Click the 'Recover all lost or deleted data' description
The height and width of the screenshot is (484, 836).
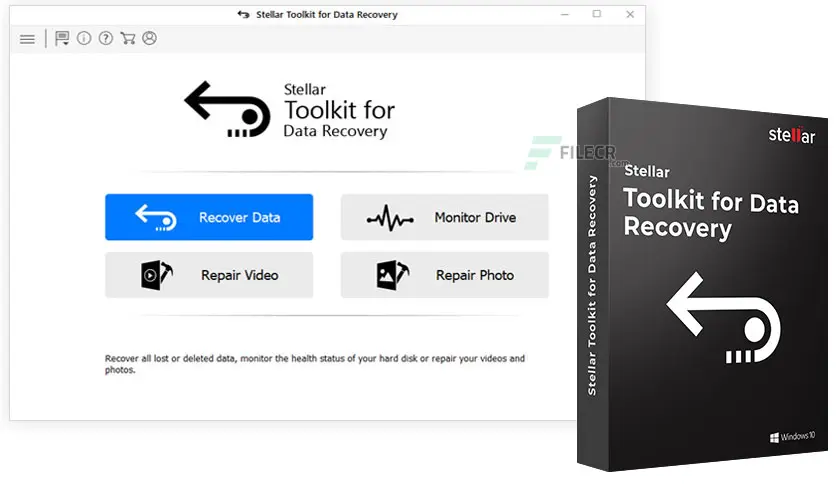315,364
